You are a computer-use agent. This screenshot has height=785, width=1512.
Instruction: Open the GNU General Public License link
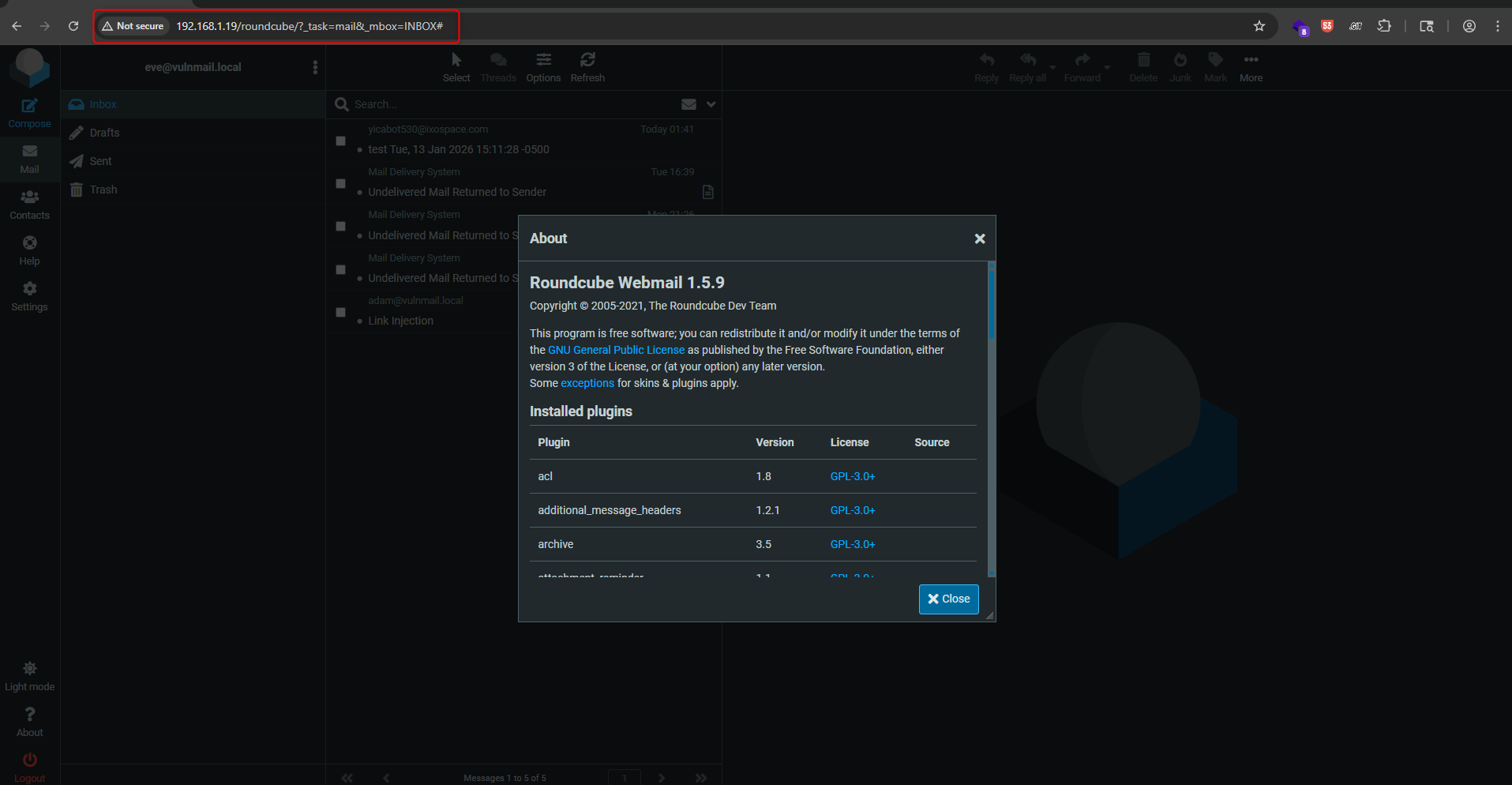click(x=616, y=350)
